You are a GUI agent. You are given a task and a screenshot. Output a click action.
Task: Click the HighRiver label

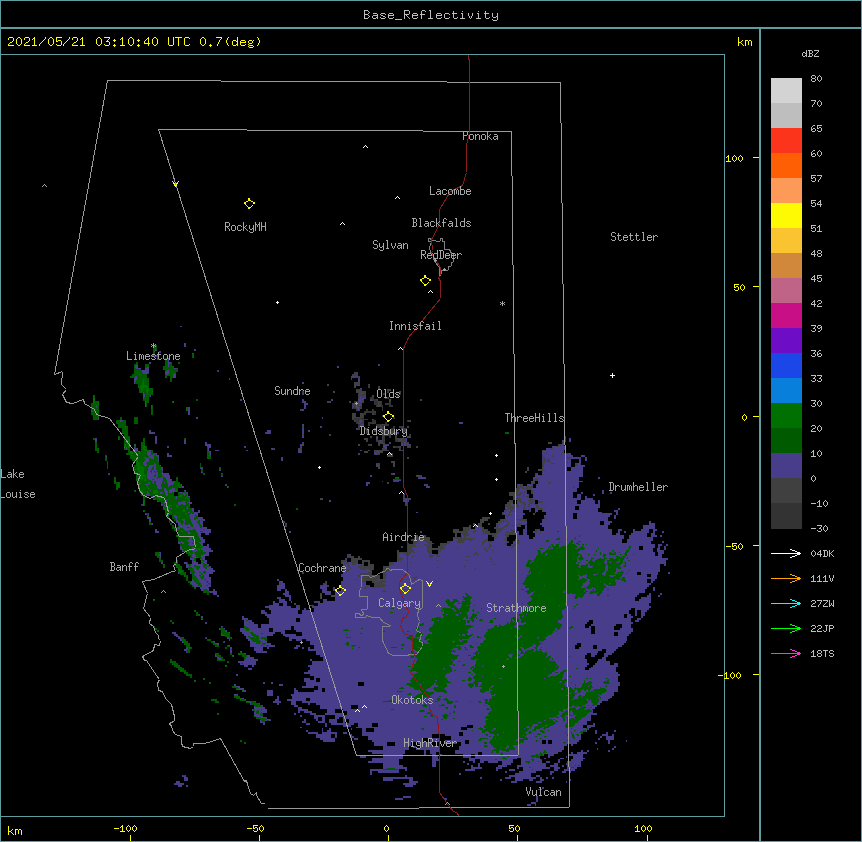430,743
